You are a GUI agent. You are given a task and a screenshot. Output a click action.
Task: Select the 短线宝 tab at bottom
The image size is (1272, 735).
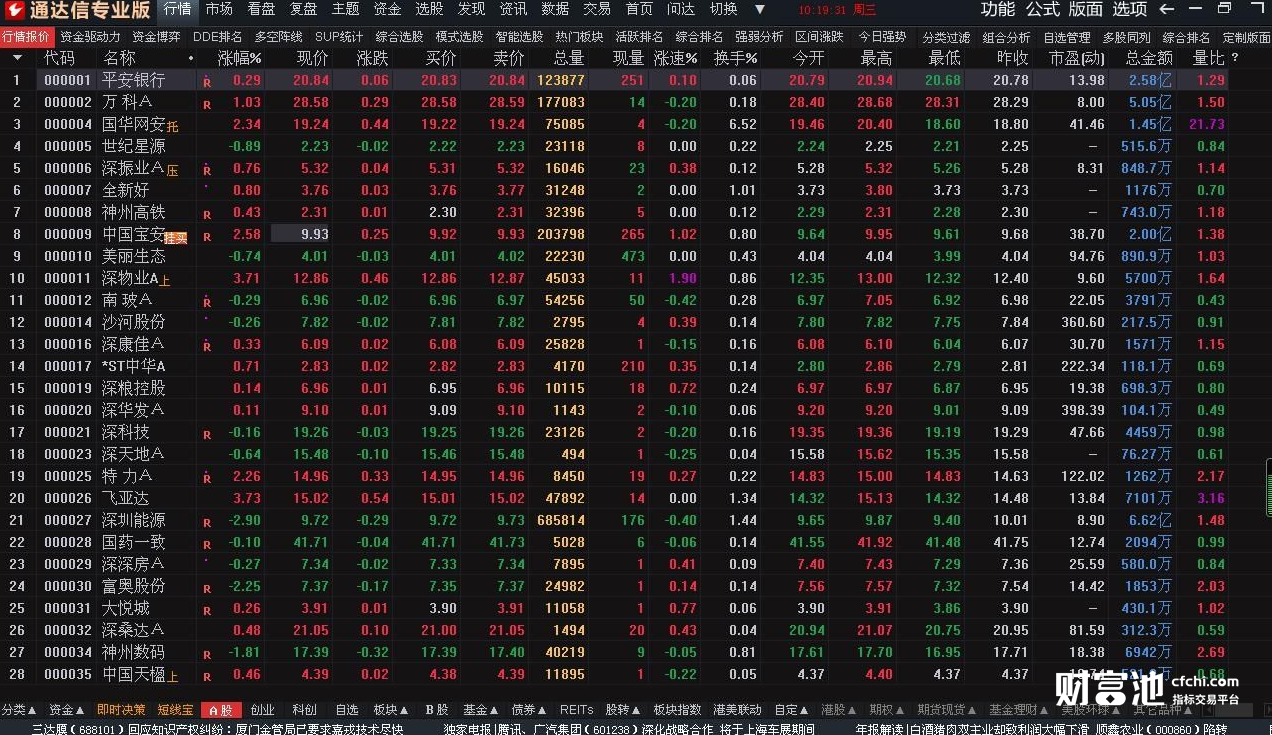175,710
